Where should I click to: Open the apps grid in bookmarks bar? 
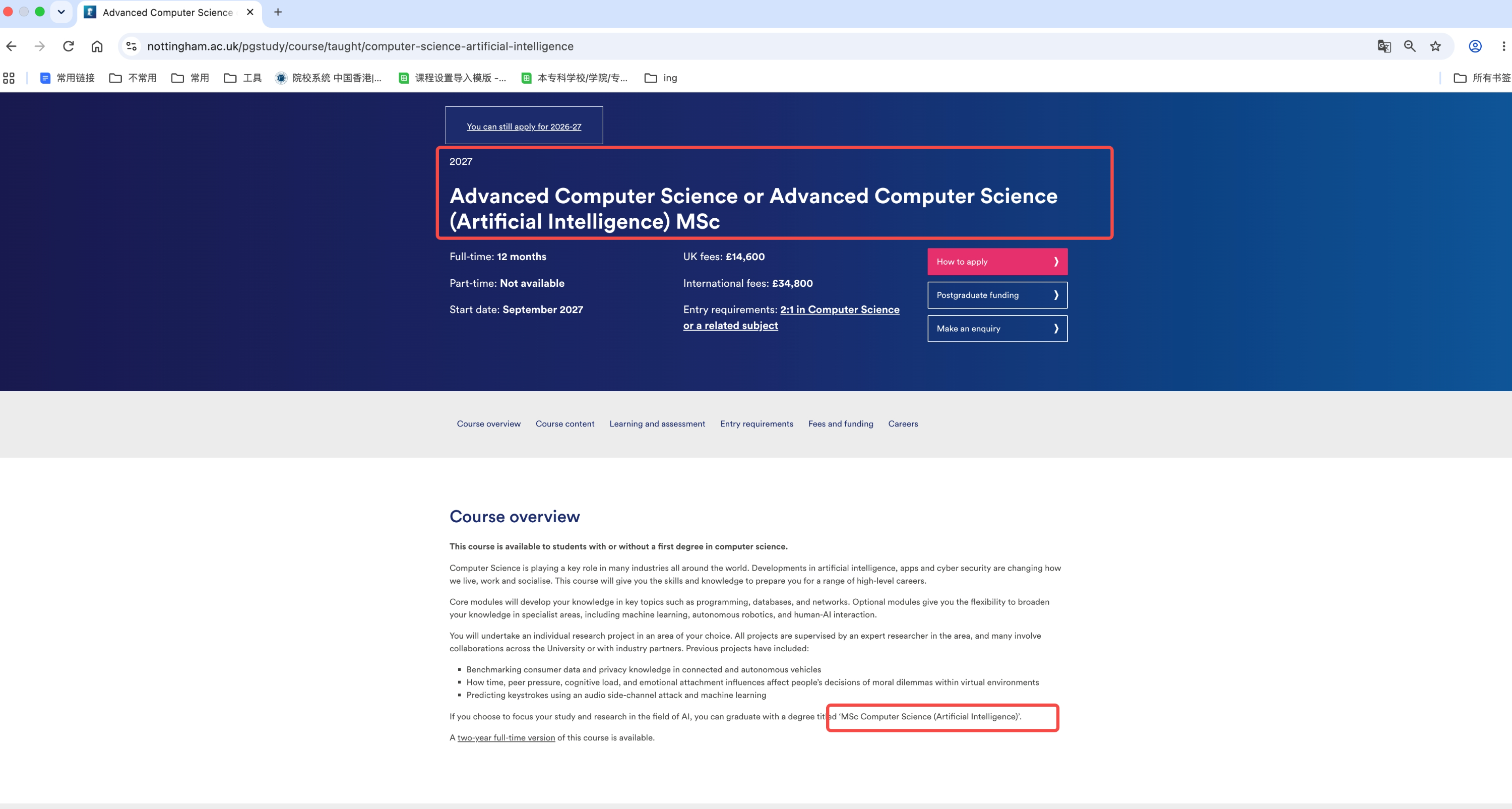(9, 78)
